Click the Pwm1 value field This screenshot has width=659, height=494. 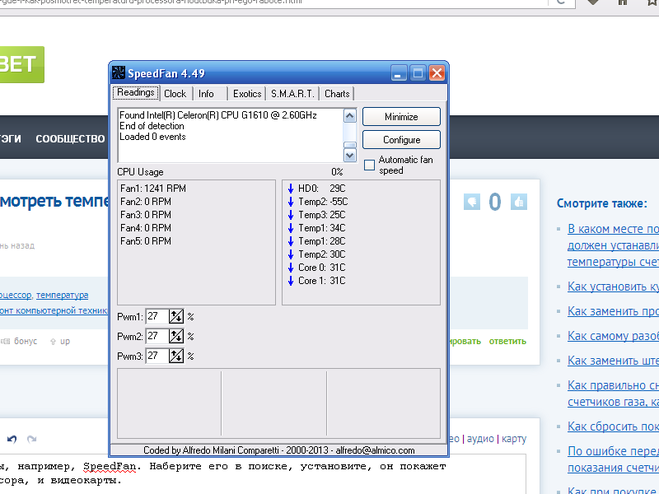click(x=157, y=316)
